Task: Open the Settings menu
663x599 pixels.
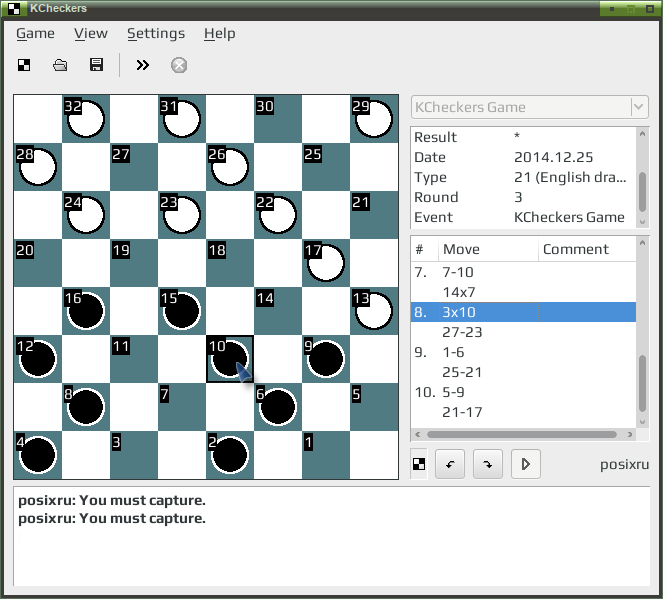Action: point(156,33)
